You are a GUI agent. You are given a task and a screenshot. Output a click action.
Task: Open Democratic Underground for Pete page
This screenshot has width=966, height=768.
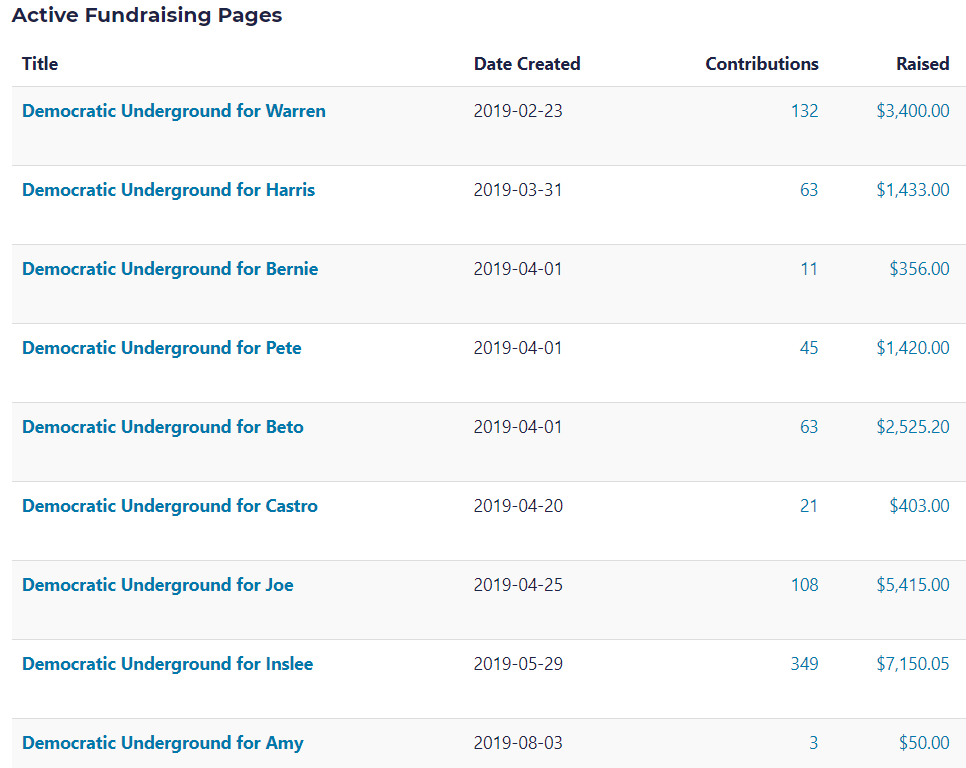(x=161, y=348)
